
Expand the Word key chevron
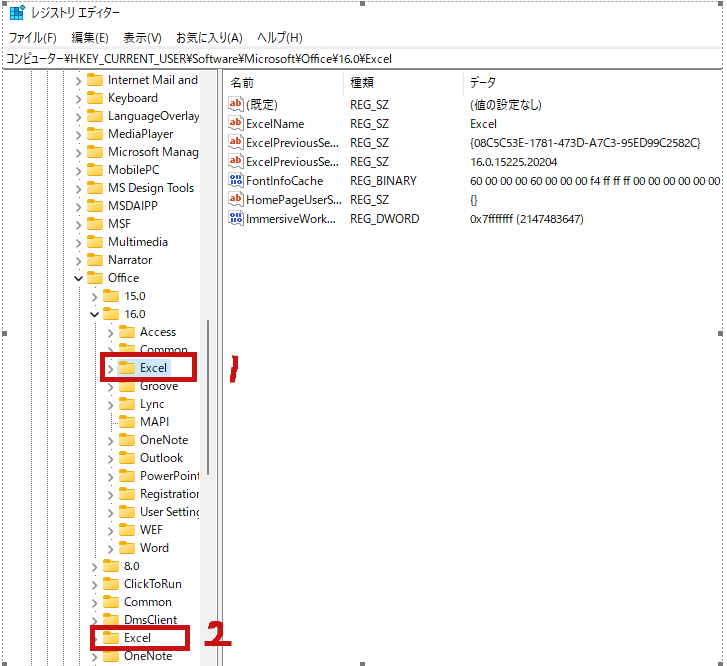[110, 549]
